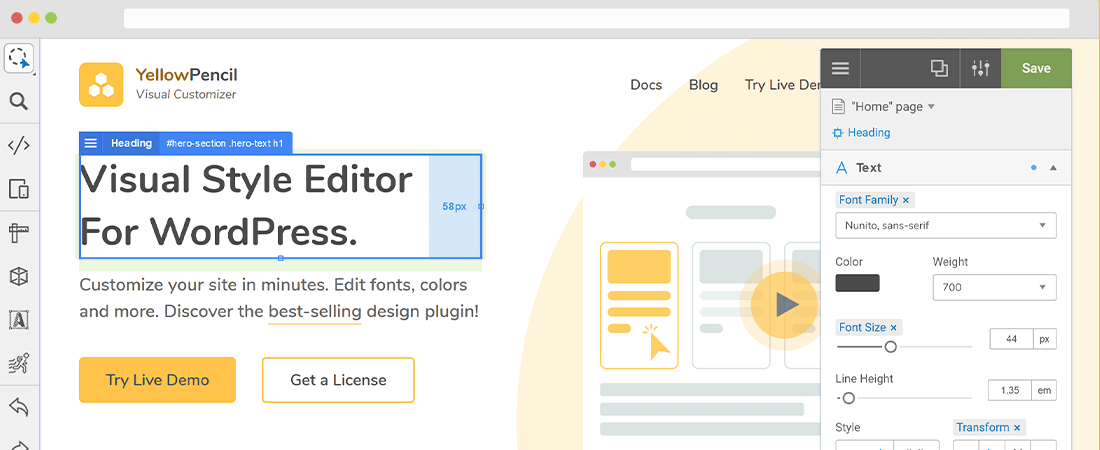Open the Weight 700 dropdown

[994, 287]
